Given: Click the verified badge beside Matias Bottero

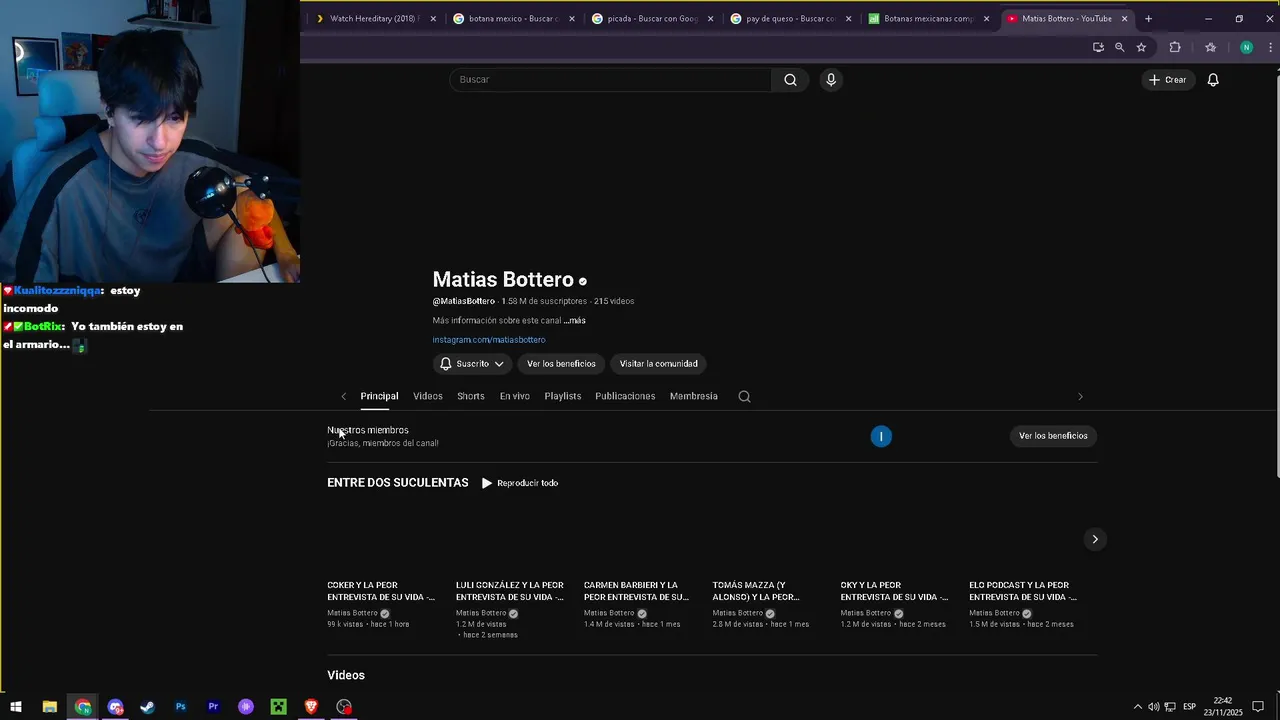Looking at the screenshot, I should coord(582,281).
